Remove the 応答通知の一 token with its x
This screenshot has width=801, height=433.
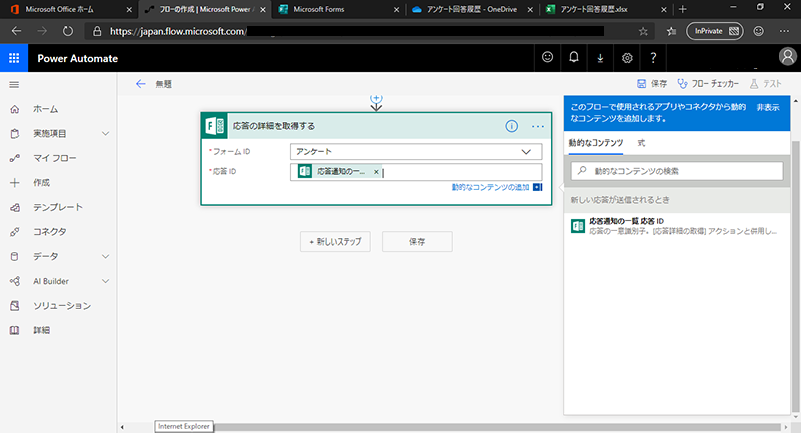click(x=376, y=172)
